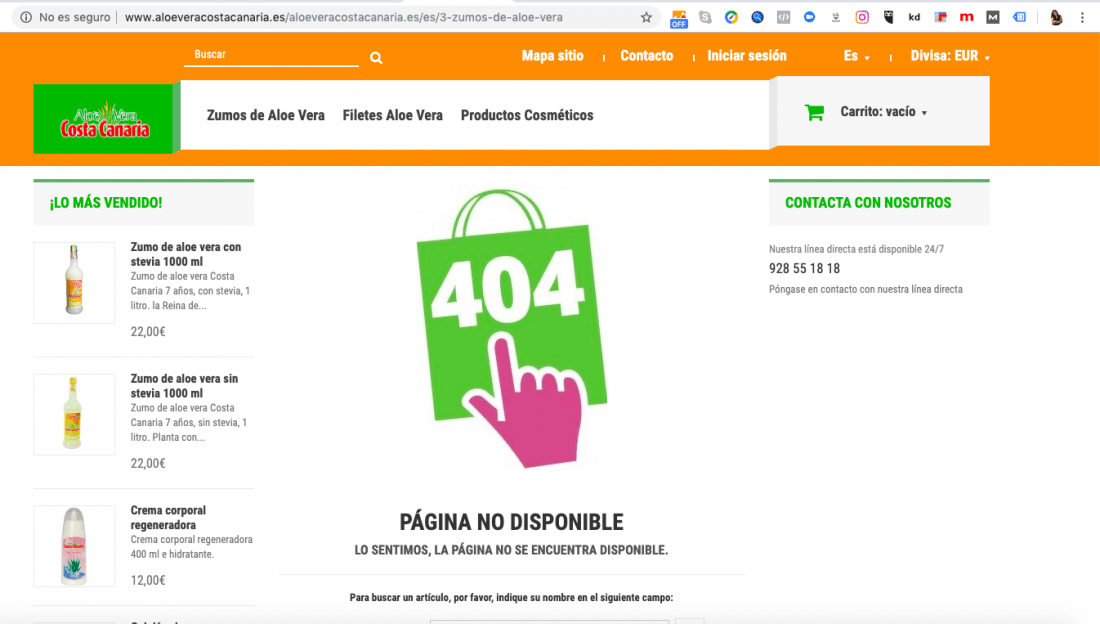Open 'Zumo de aloe vera sin stevia 1000 ml' link
This screenshot has height=624, width=1100.
tap(185, 386)
